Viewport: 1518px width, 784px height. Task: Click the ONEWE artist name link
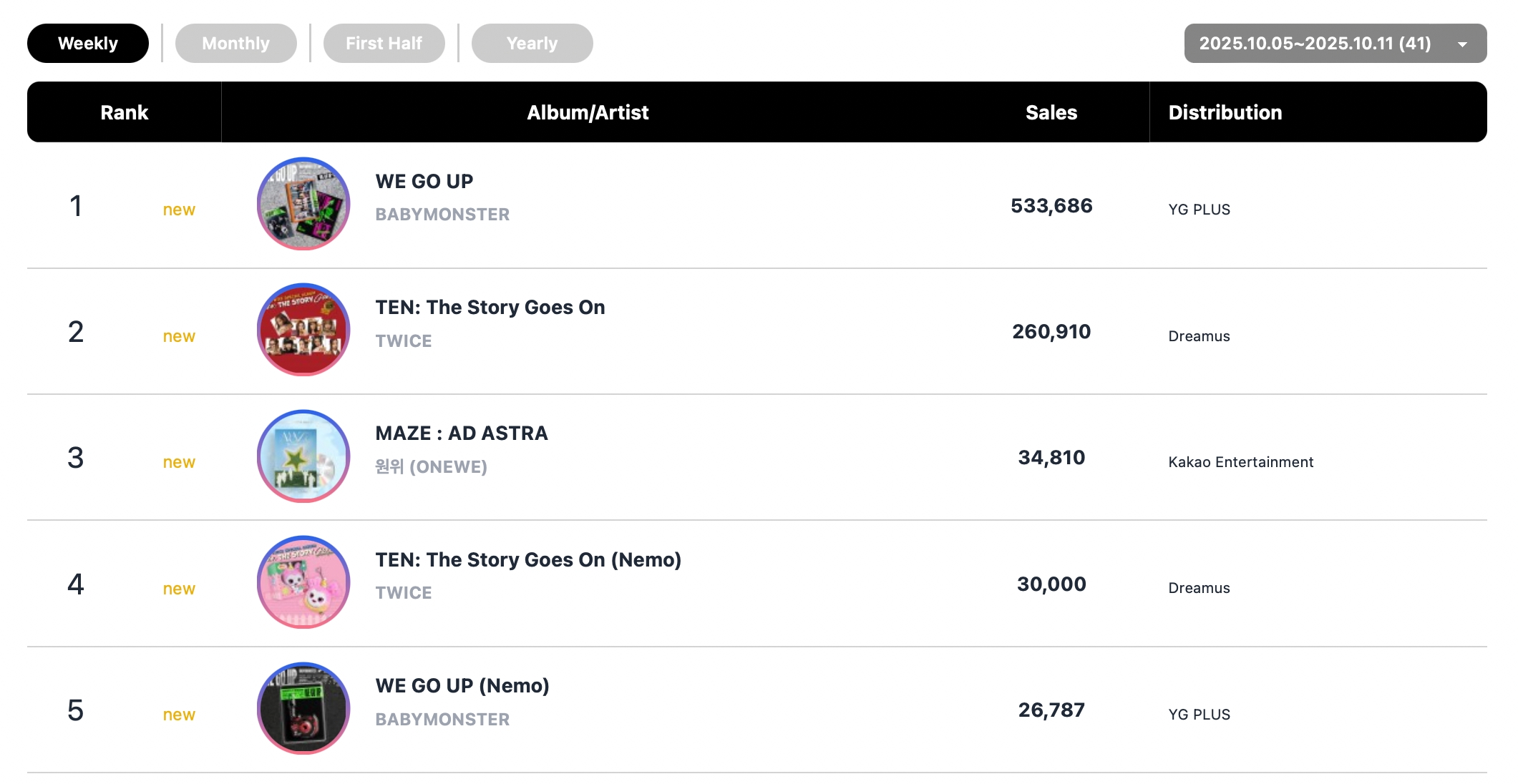(431, 467)
